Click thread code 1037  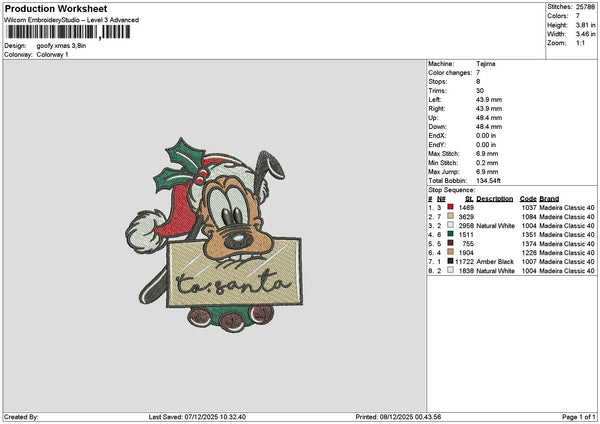pyautogui.click(x=529, y=208)
